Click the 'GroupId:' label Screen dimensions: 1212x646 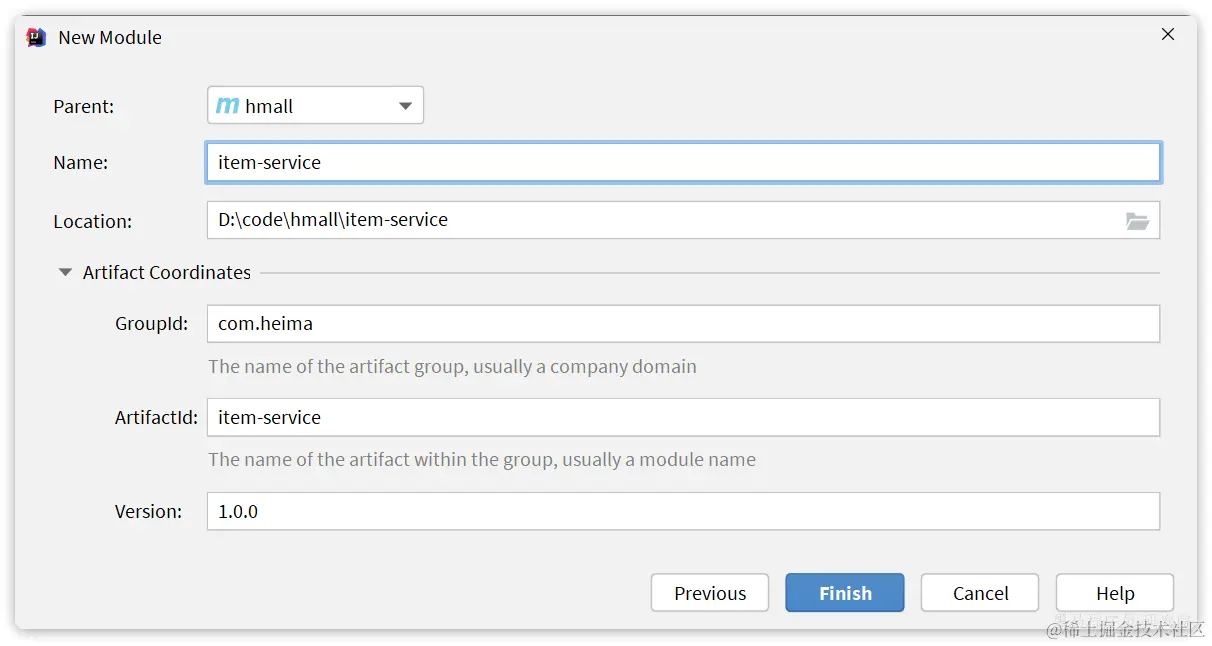pyautogui.click(x=152, y=324)
